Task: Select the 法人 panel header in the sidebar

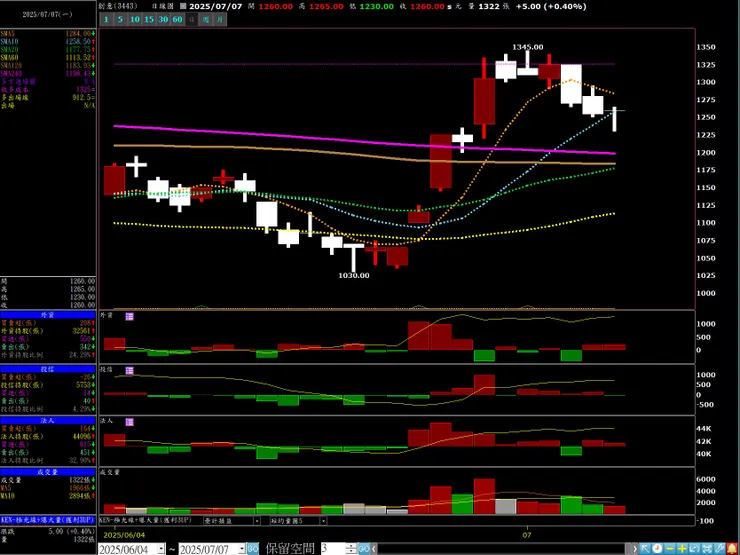Action: 48,420
